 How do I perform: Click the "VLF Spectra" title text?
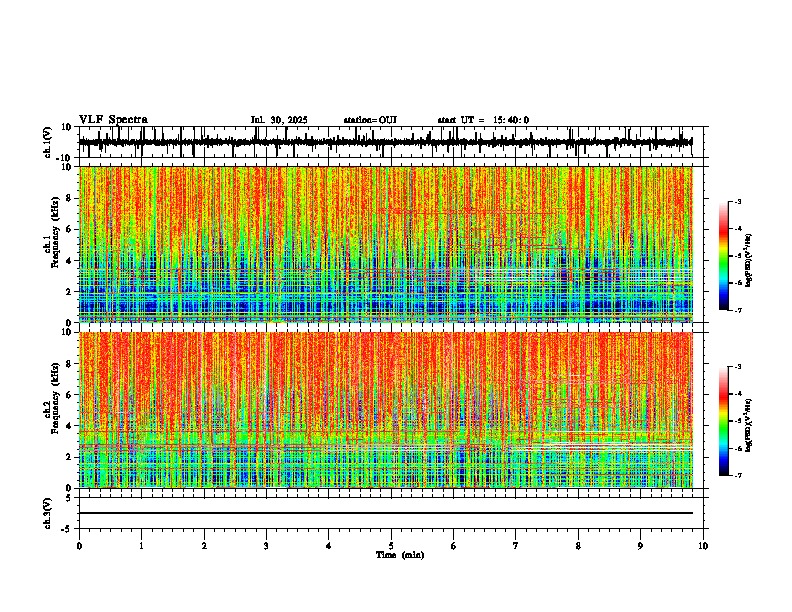pyautogui.click(x=113, y=120)
